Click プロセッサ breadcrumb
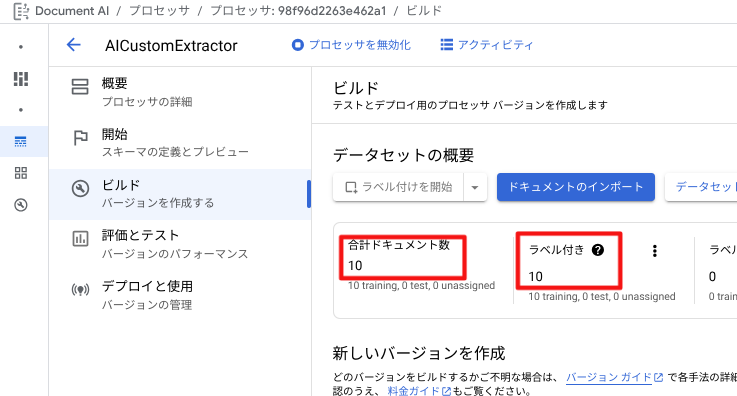737x396 pixels. 159,11
